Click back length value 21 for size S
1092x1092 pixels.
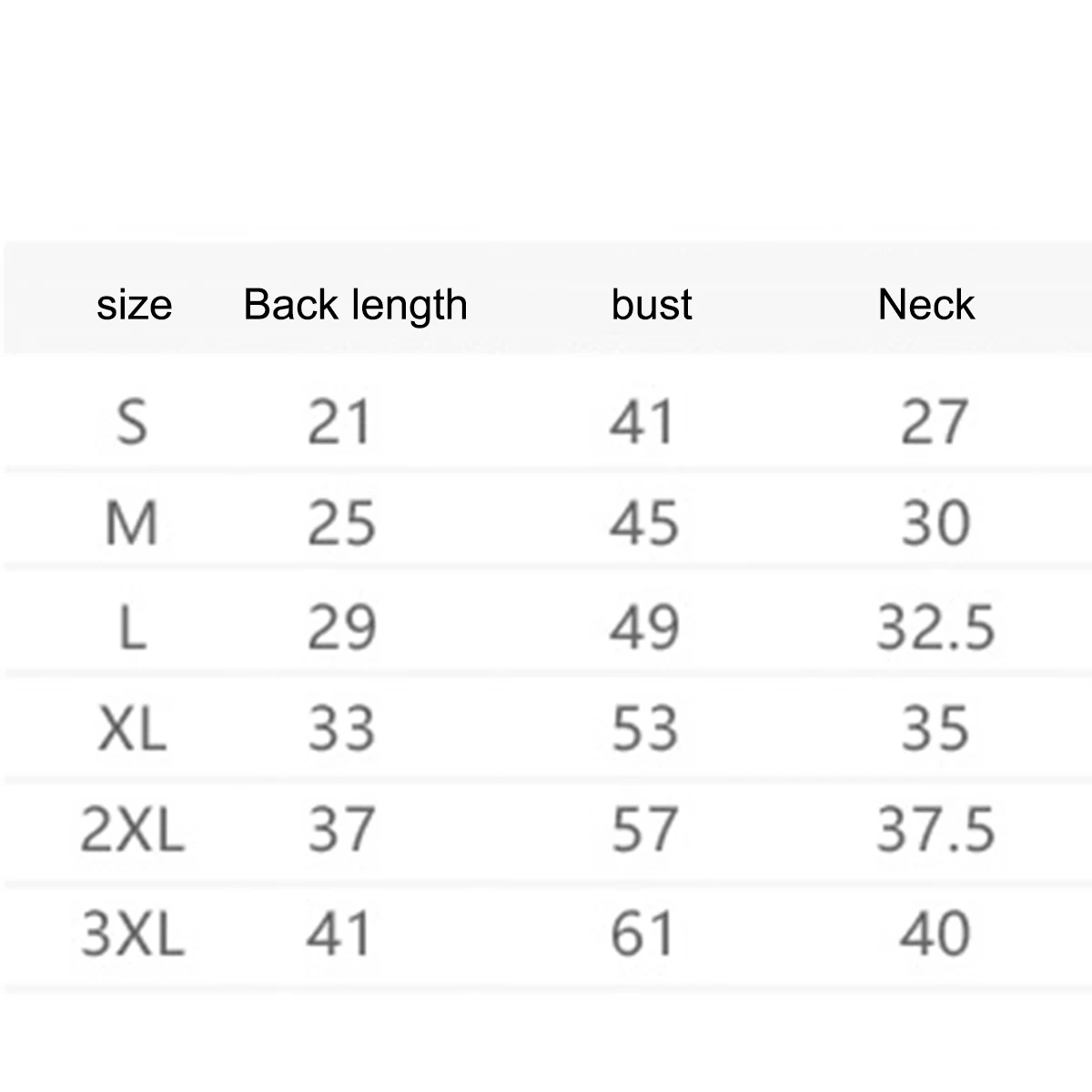(x=339, y=422)
